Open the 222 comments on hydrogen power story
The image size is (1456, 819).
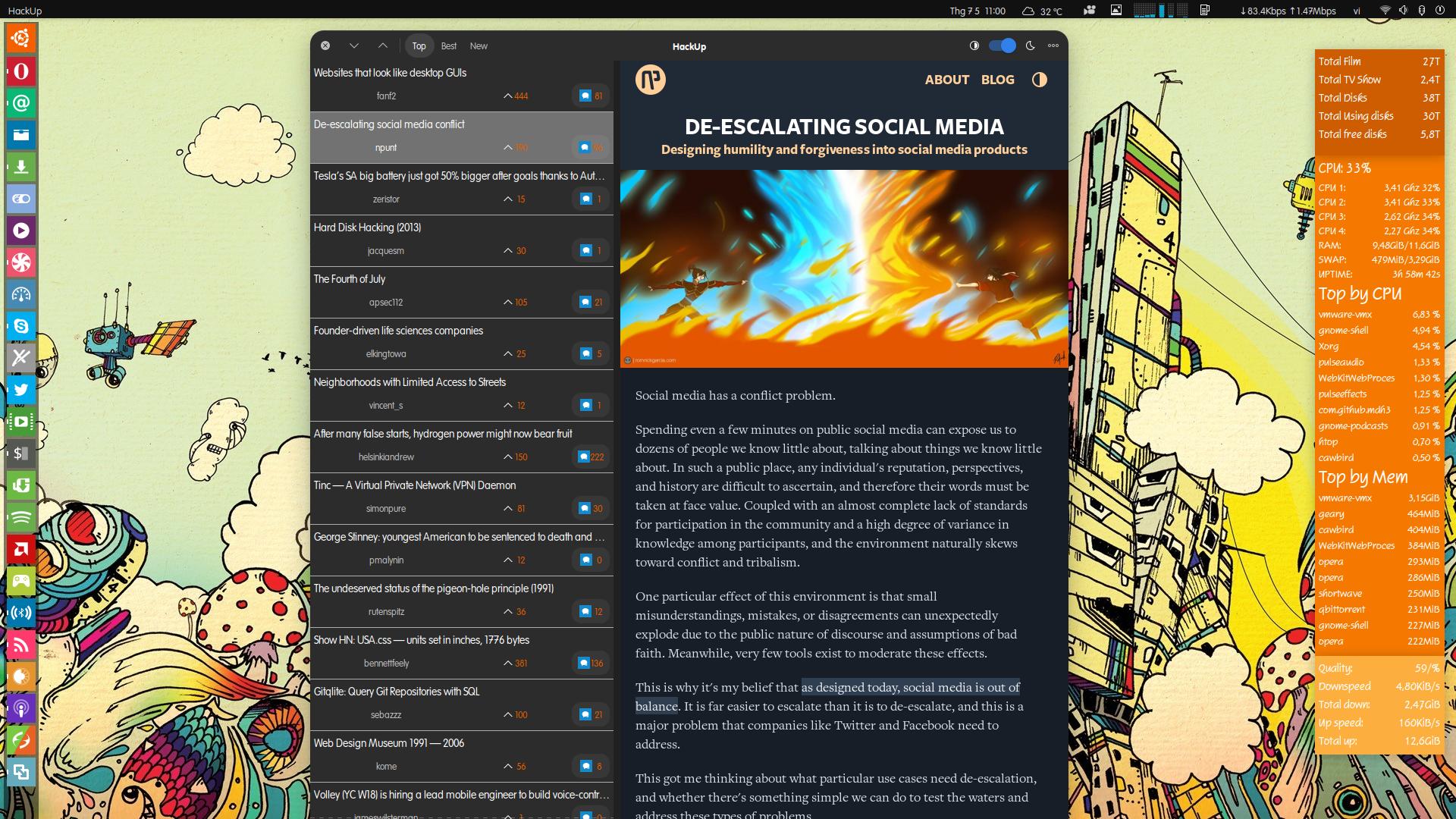point(591,457)
